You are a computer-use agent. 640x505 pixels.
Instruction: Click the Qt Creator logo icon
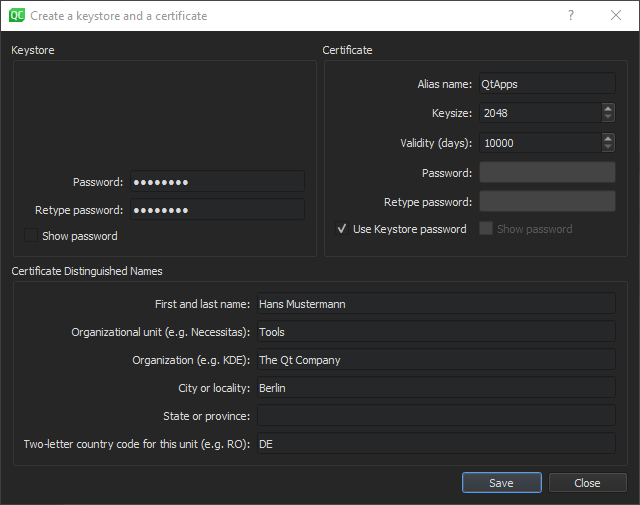(17, 16)
